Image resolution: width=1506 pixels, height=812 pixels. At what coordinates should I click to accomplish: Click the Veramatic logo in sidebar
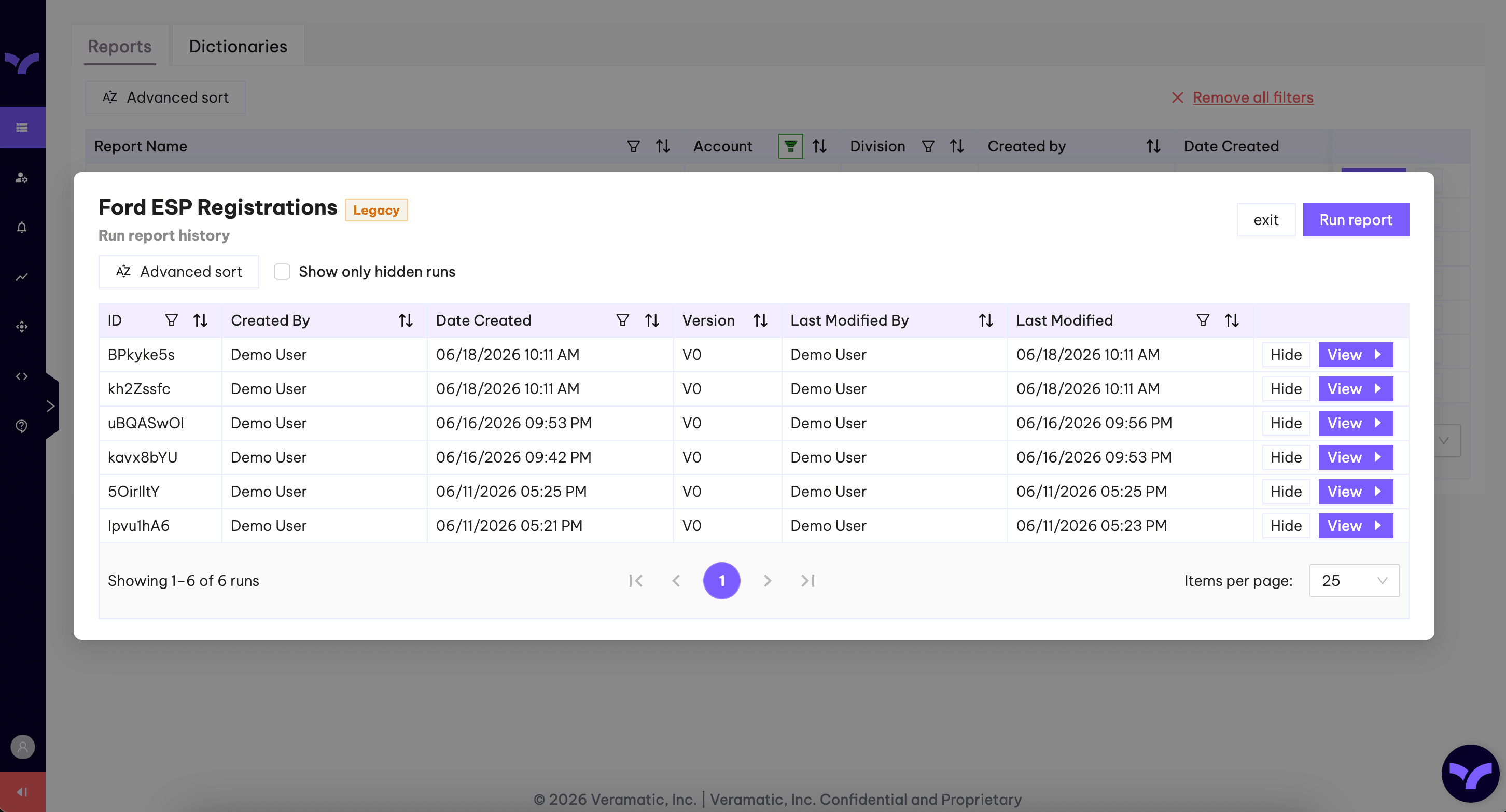[22, 63]
